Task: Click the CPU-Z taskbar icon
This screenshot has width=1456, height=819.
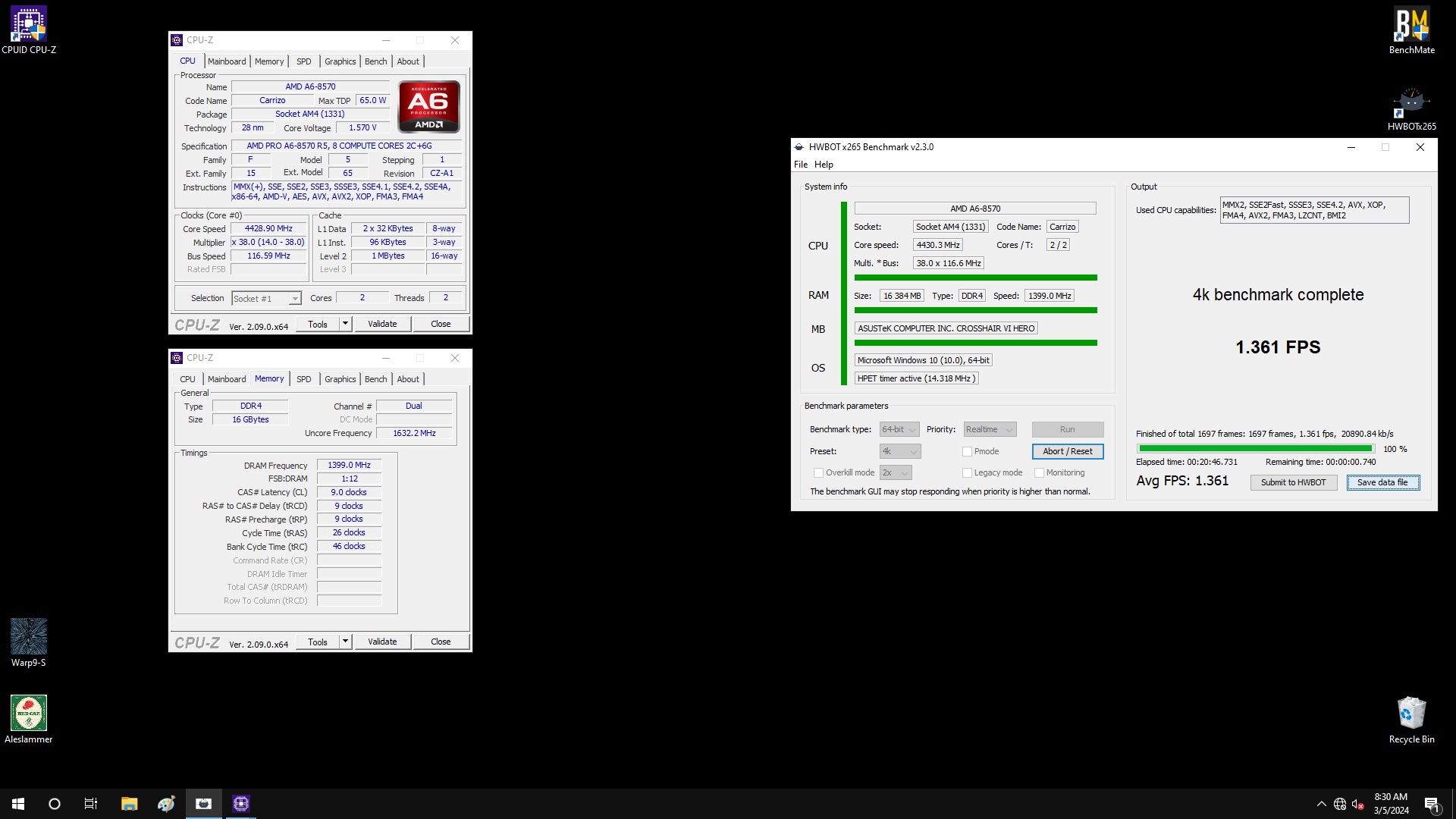Action: point(240,804)
